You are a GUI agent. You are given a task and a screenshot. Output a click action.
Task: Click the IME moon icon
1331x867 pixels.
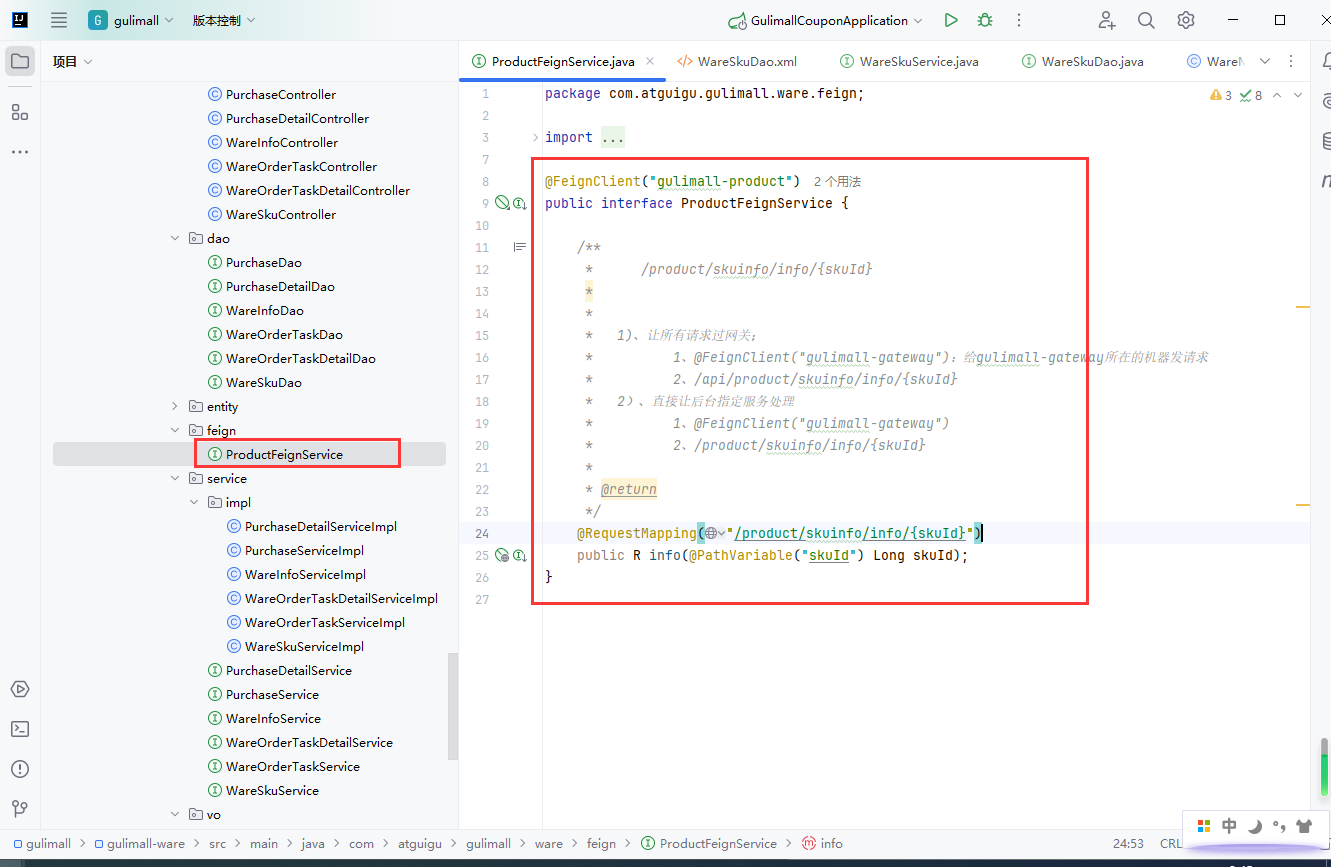[x=1255, y=826]
